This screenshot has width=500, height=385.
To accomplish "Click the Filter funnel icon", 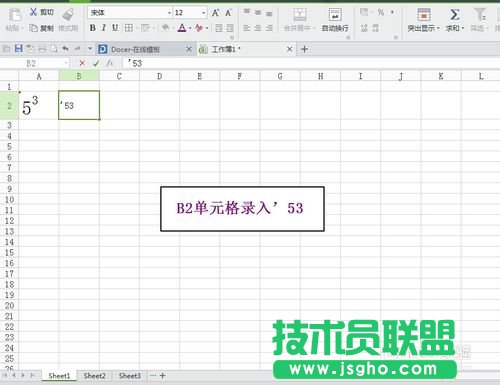I will click(x=479, y=14).
